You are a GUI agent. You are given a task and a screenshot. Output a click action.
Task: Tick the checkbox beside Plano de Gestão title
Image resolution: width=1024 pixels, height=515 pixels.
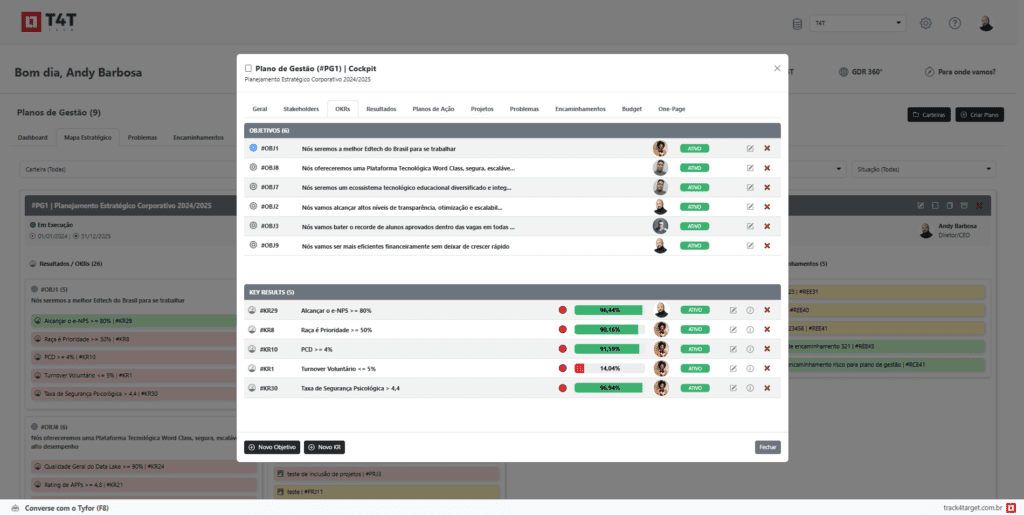point(249,68)
